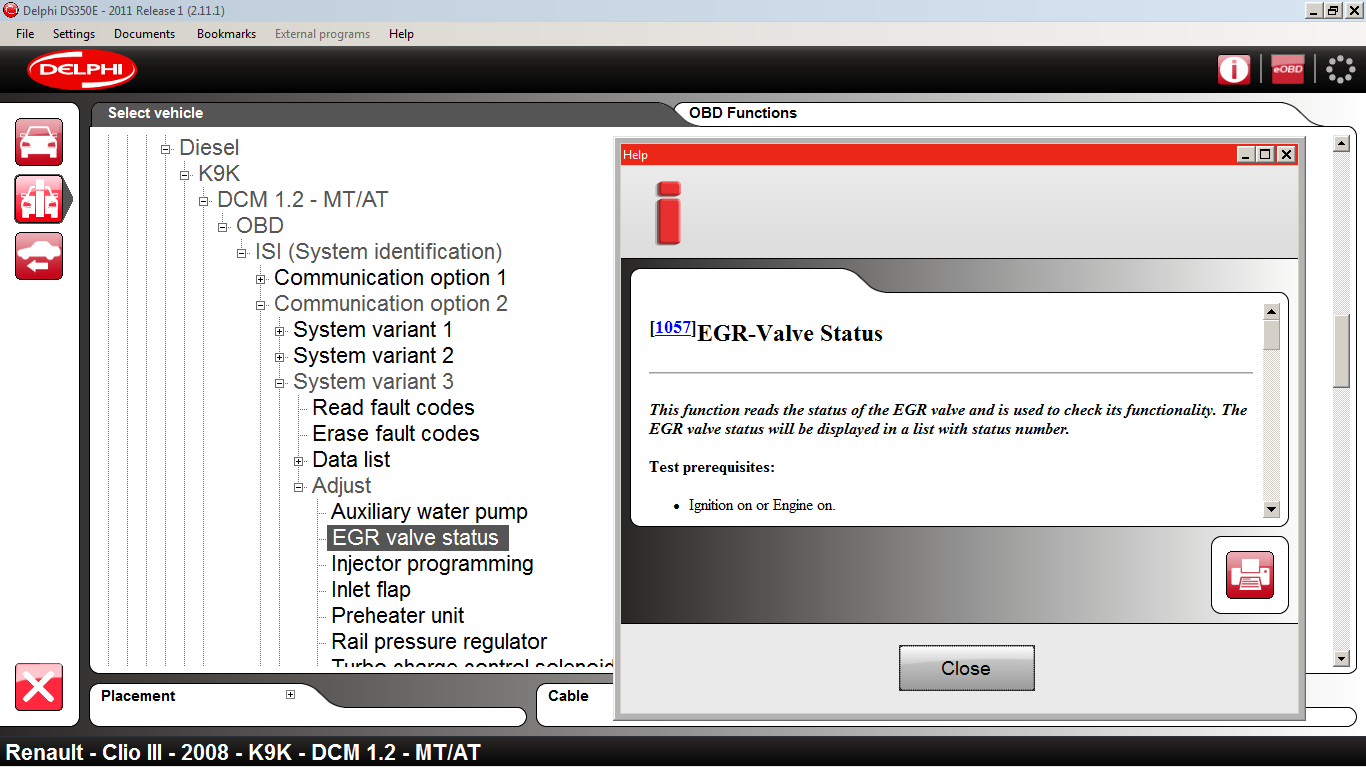1366x768 pixels.
Task: Open the red information icon in header
Action: click(1234, 69)
